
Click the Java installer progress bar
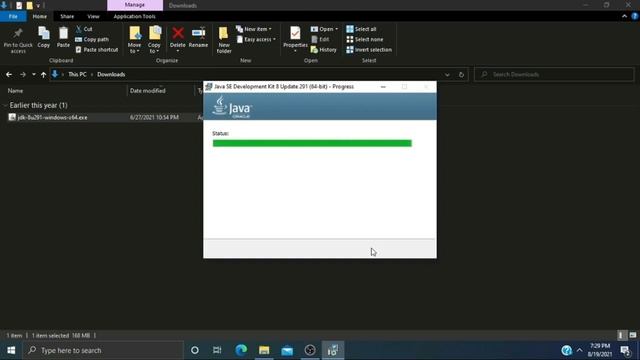(312, 143)
